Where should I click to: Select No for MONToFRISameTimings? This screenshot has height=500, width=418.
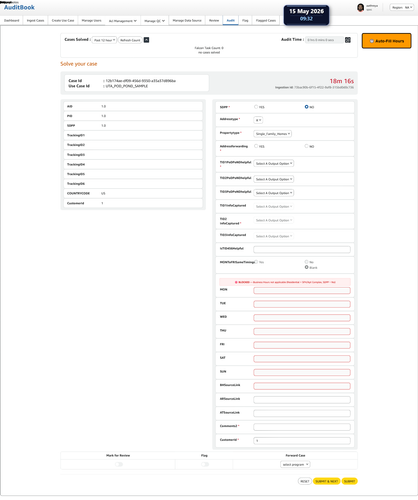pos(306,262)
